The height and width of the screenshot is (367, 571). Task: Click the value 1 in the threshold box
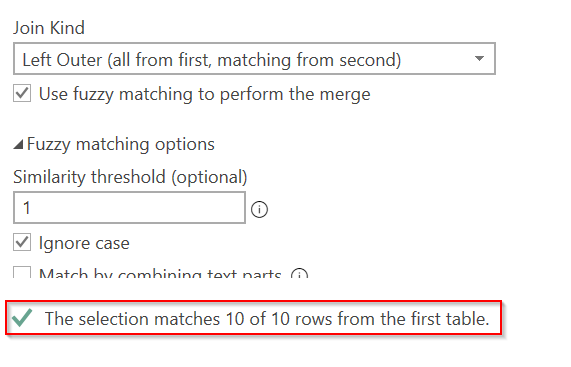click(27, 208)
